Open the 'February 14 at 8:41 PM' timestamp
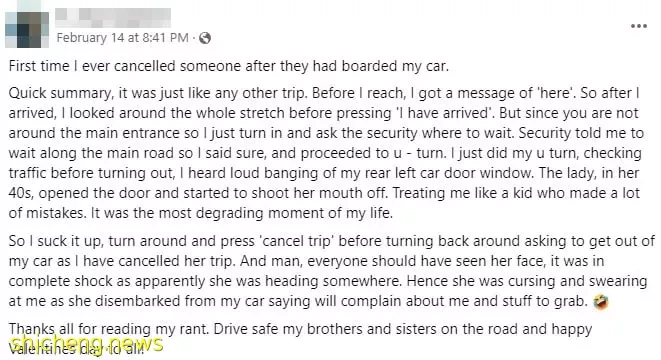 pyautogui.click(x=123, y=38)
